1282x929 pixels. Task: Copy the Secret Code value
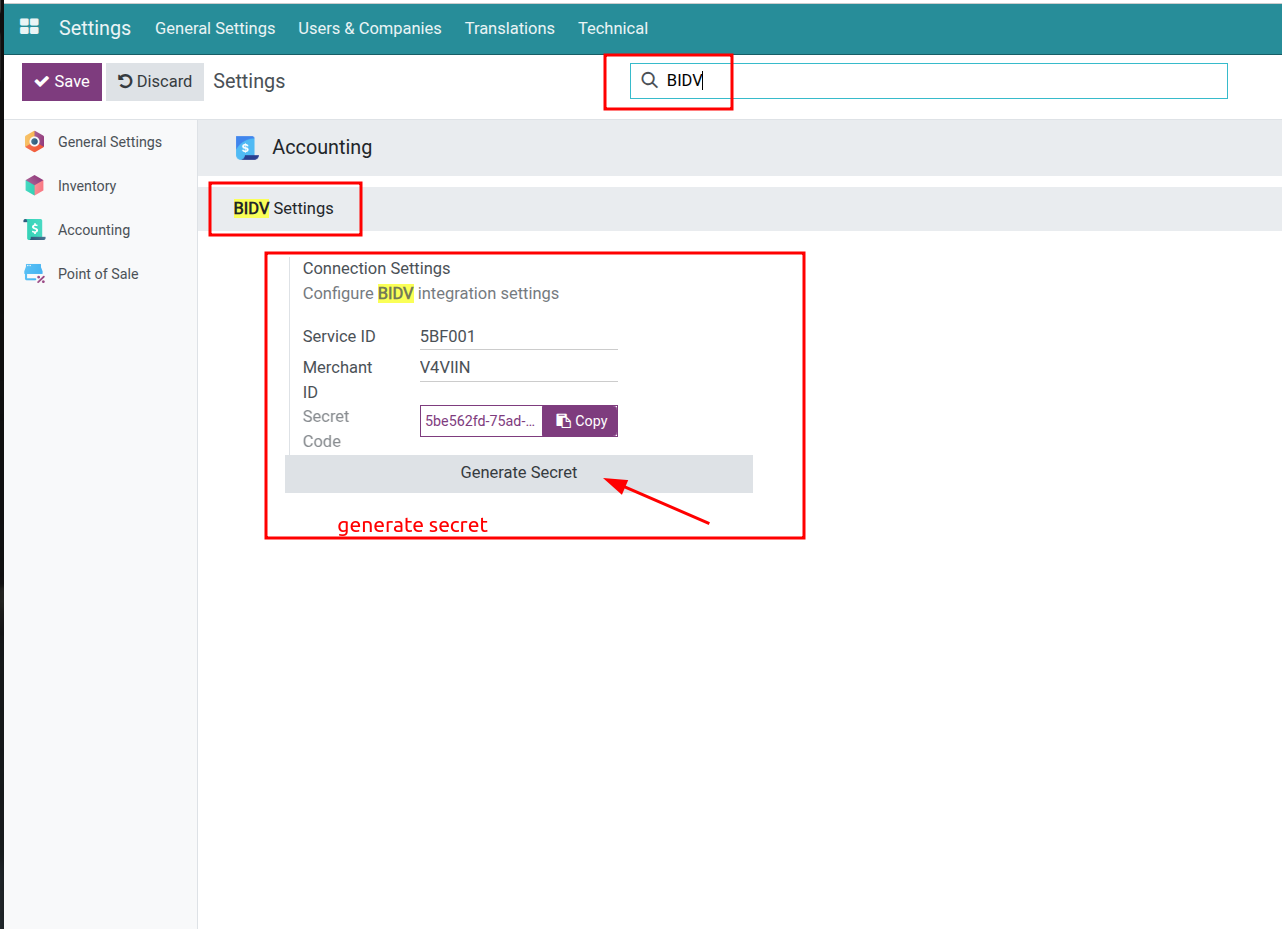[x=580, y=420]
